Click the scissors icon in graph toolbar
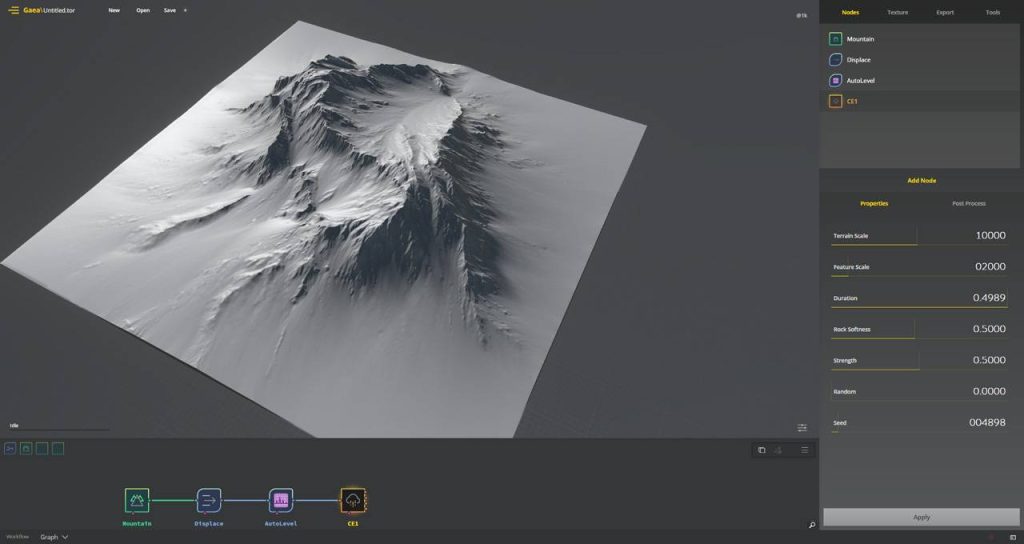 pyautogui.click(x=778, y=450)
